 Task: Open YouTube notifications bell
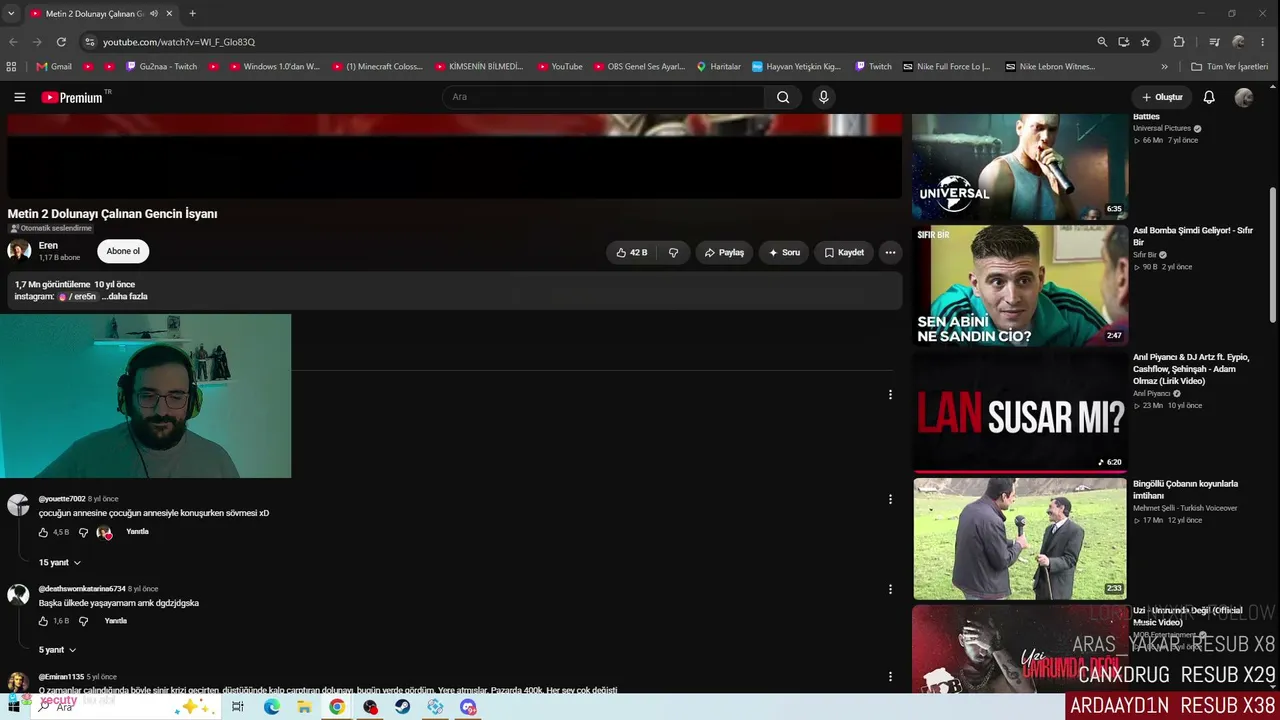coord(1209,97)
